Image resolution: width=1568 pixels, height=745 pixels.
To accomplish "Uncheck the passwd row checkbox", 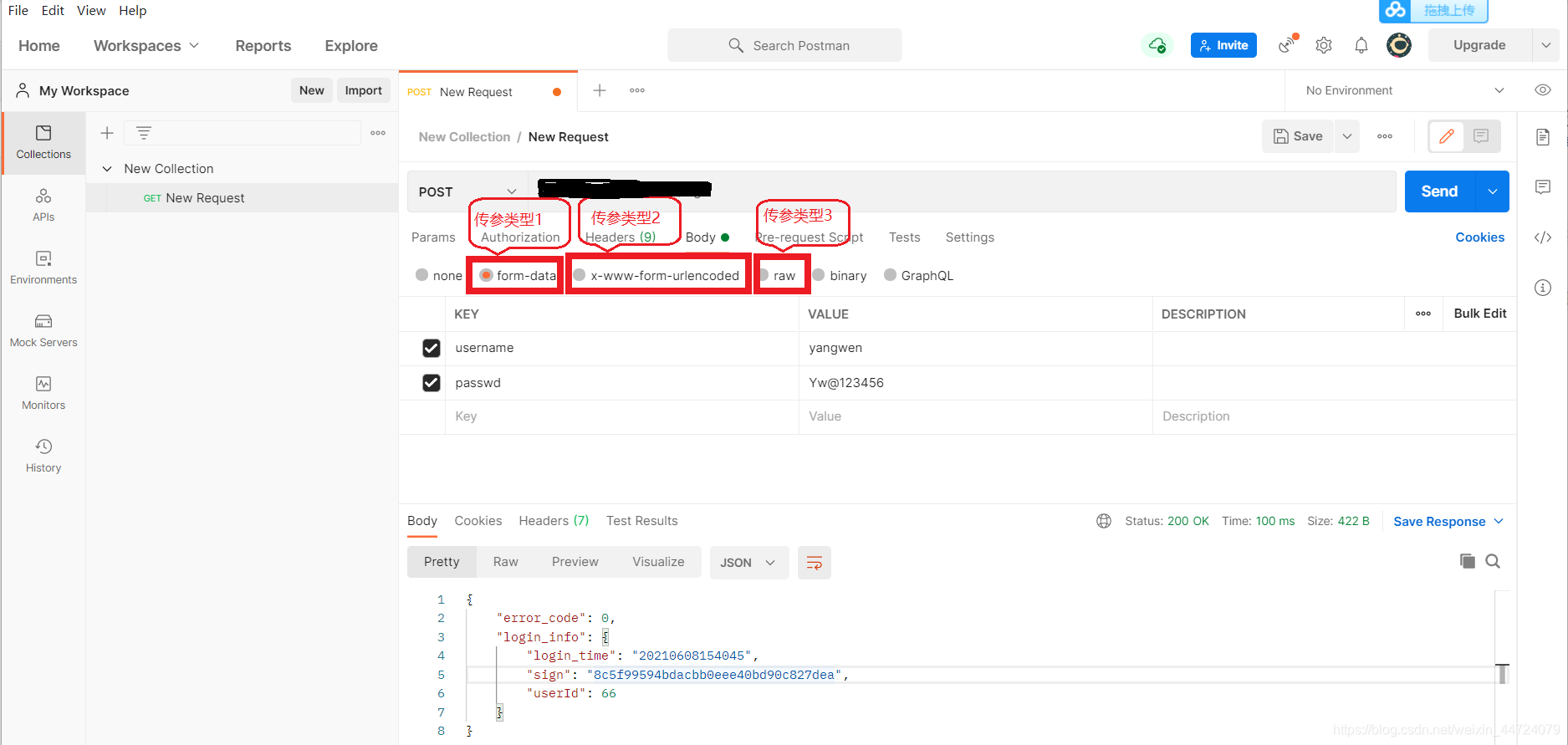I will pyautogui.click(x=432, y=383).
